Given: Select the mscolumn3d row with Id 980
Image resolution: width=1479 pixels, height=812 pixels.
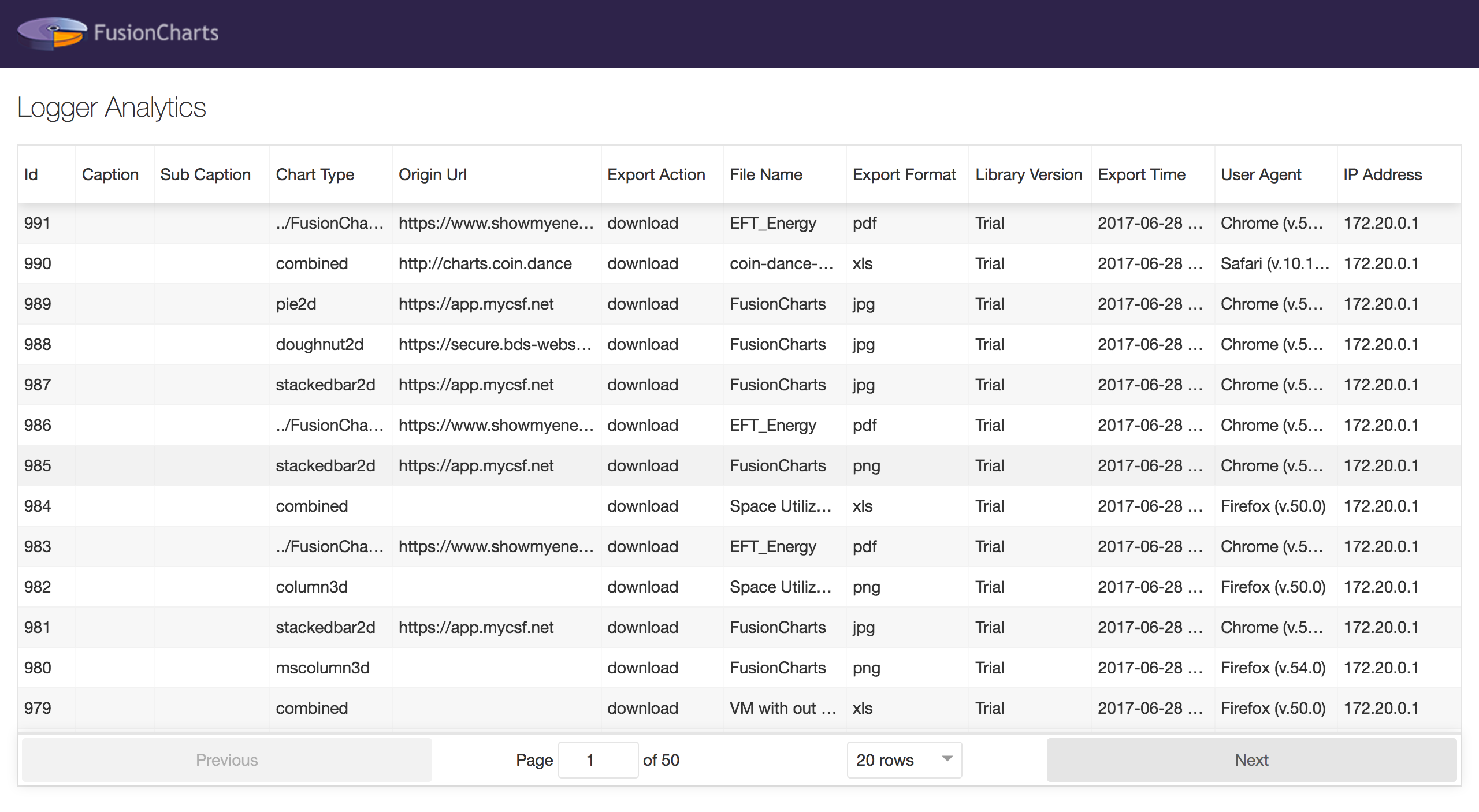Looking at the screenshot, I should [322, 668].
